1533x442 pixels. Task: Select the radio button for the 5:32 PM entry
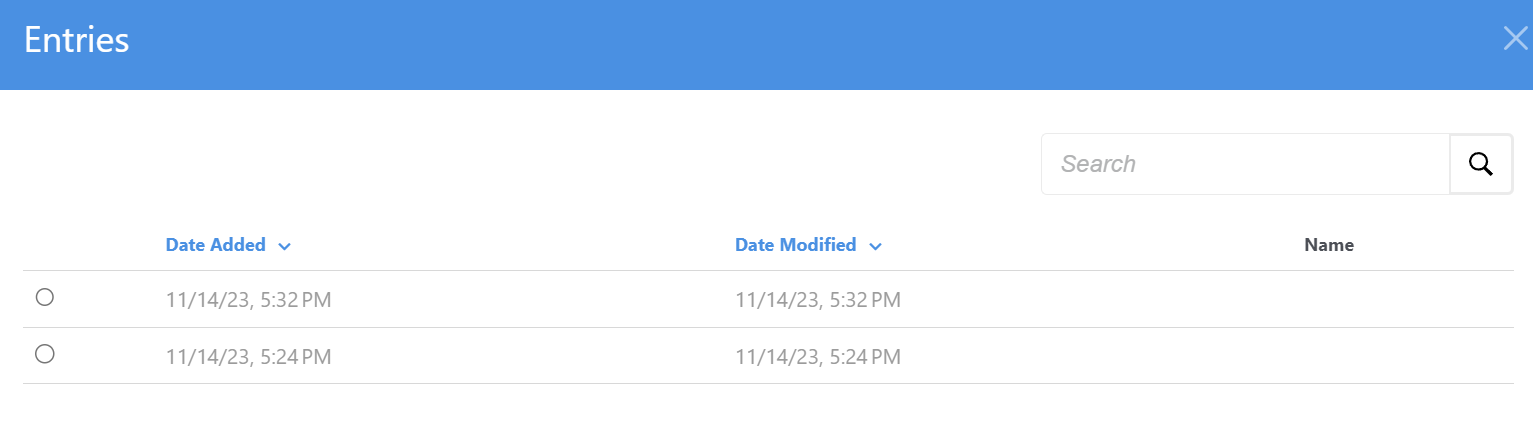coord(44,297)
